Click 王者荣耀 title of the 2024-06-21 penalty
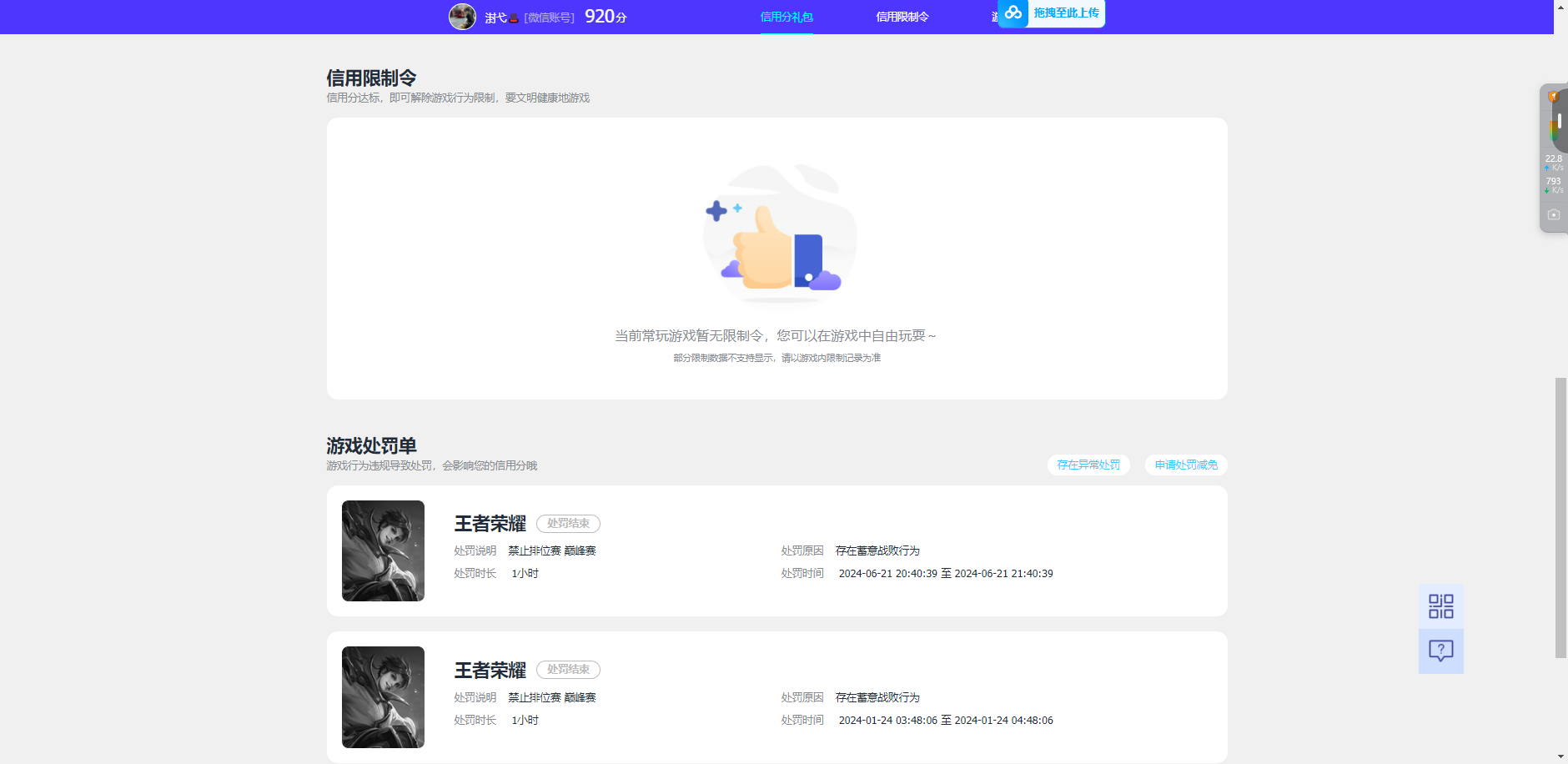The height and width of the screenshot is (764, 1568). click(490, 524)
